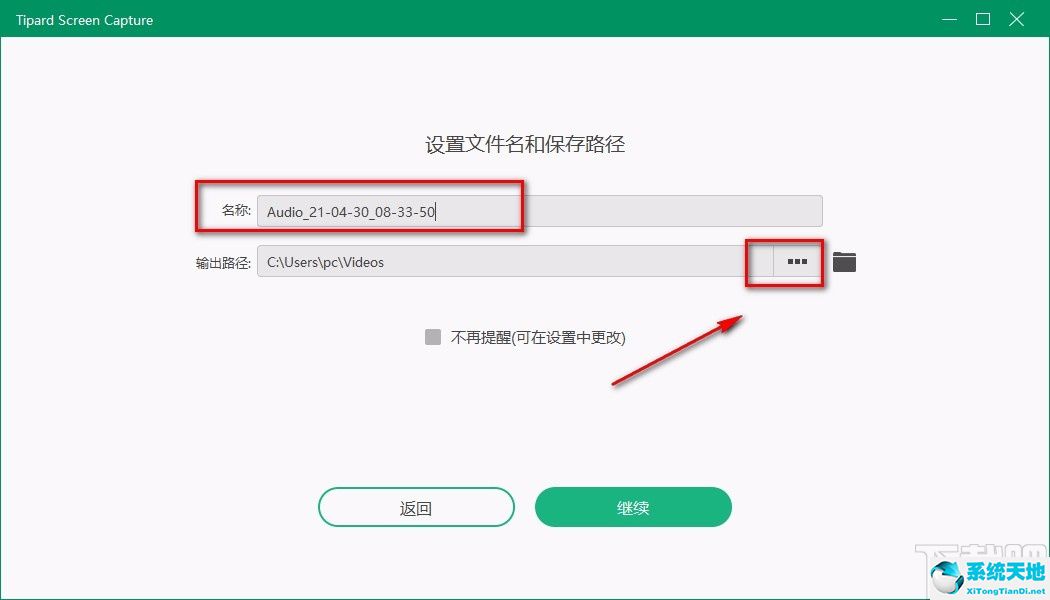Click the 系统天地 globe logo watermark
Viewport: 1050px width, 600px height.
click(x=946, y=572)
